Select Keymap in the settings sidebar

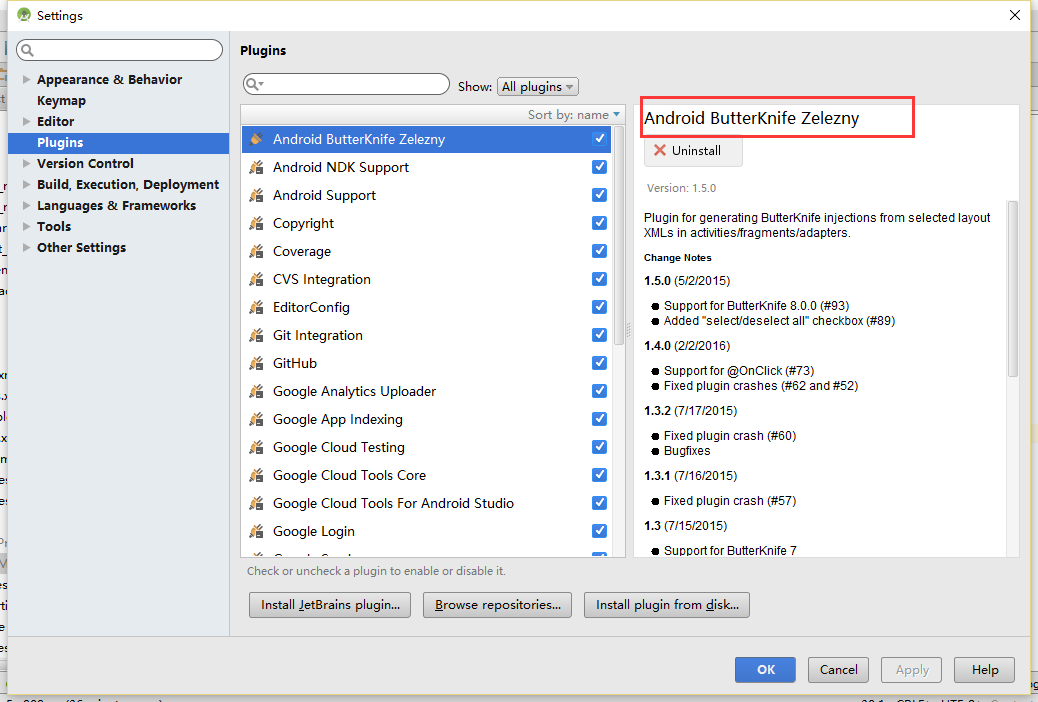[x=61, y=101]
